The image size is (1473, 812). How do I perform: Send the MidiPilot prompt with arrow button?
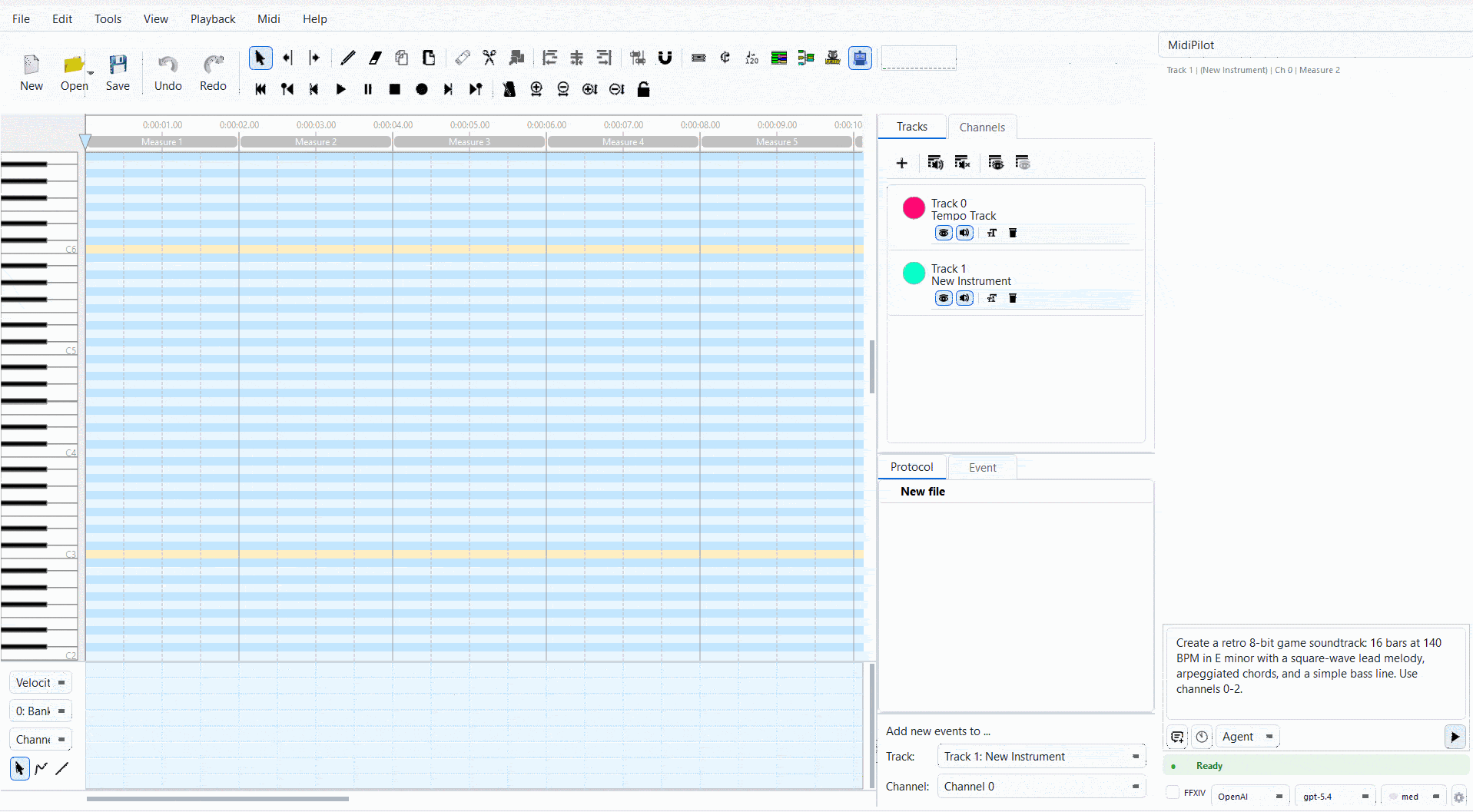(x=1455, y=737)
